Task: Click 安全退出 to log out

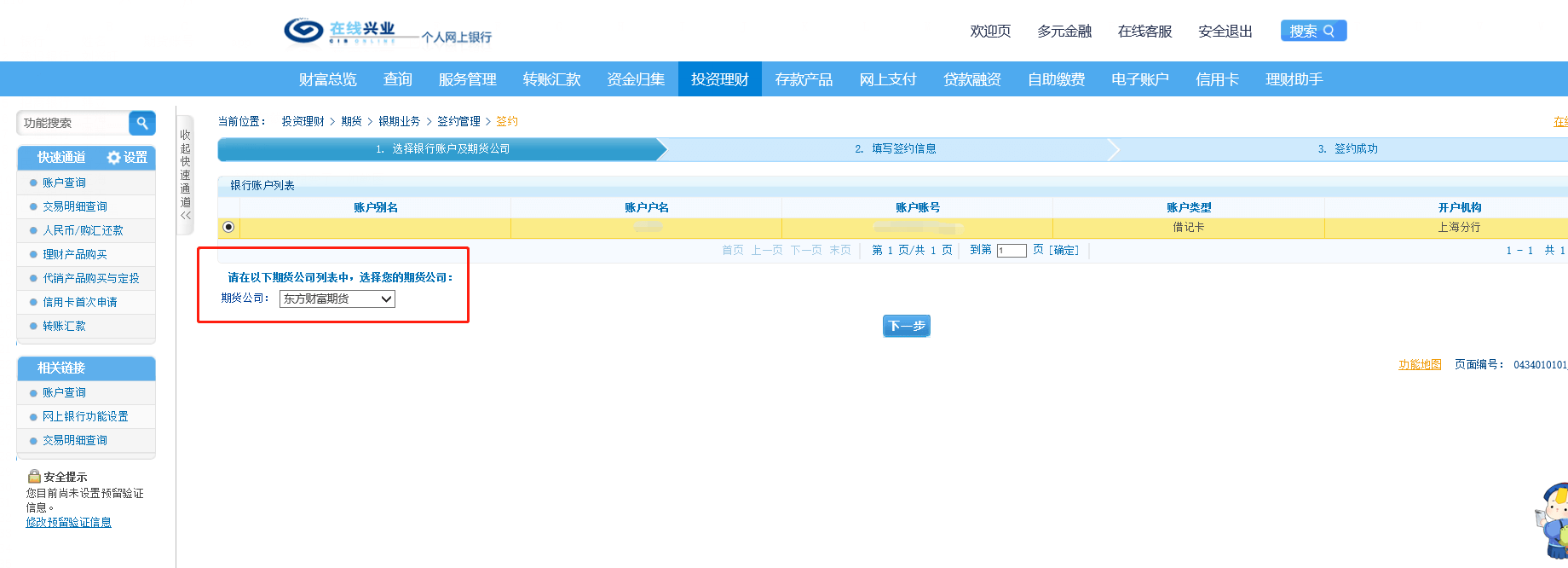Action: [x=1225, y=32]
